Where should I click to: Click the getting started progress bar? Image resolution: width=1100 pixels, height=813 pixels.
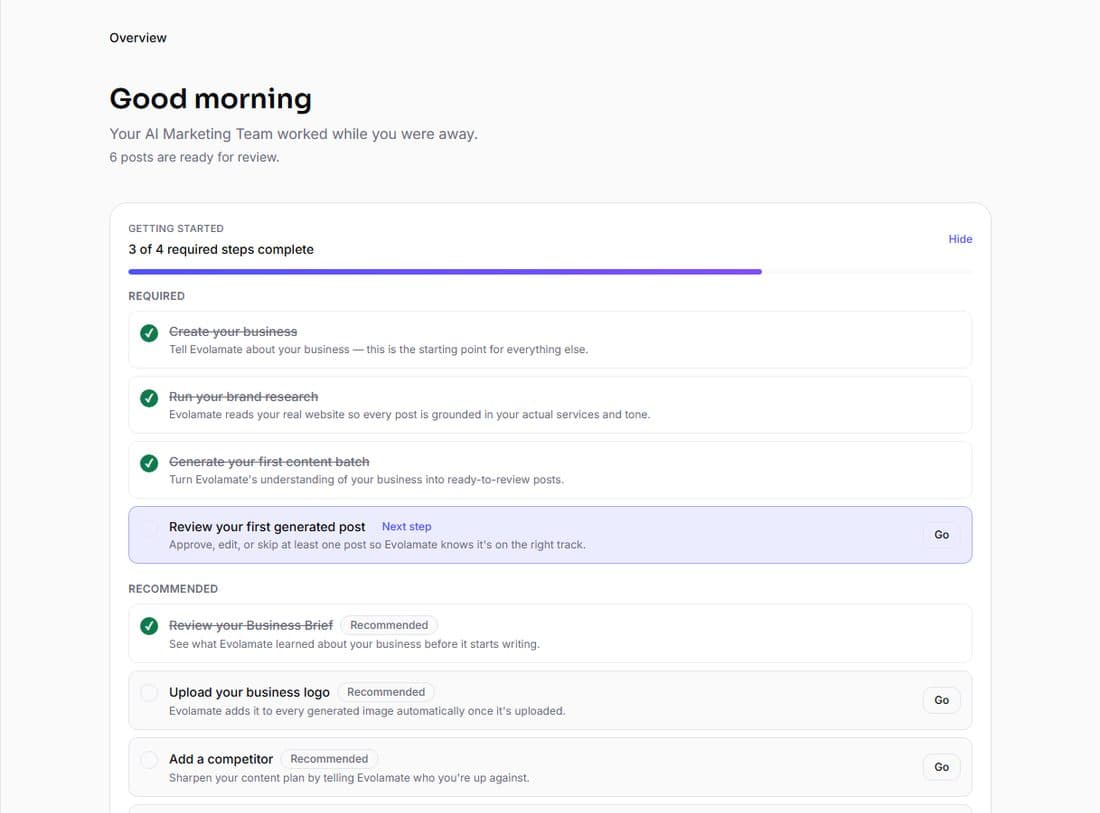(550, 271)
